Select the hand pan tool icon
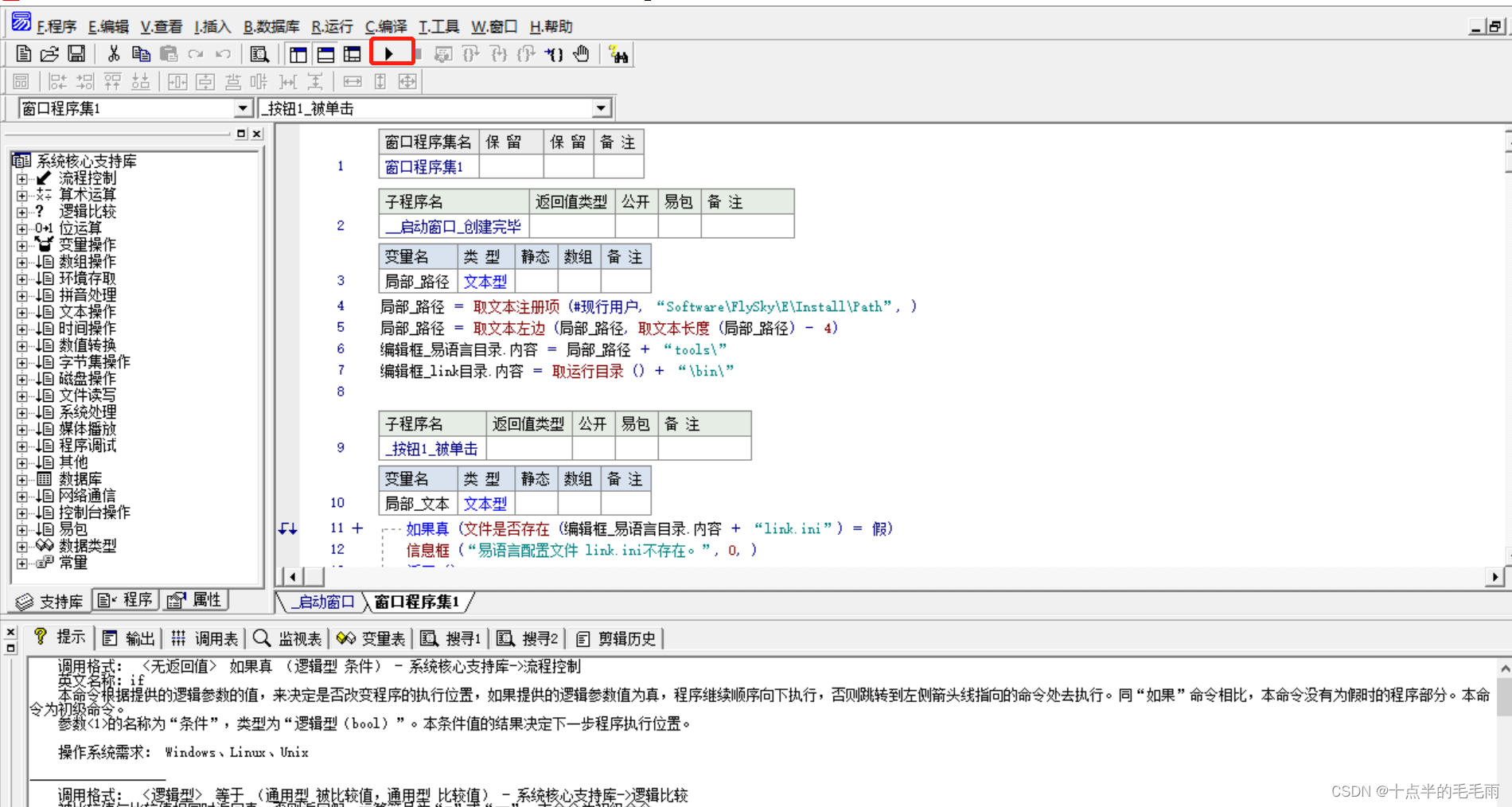Image resolution: width=1512 pixels, height=807 pixels. pos(581,53)
